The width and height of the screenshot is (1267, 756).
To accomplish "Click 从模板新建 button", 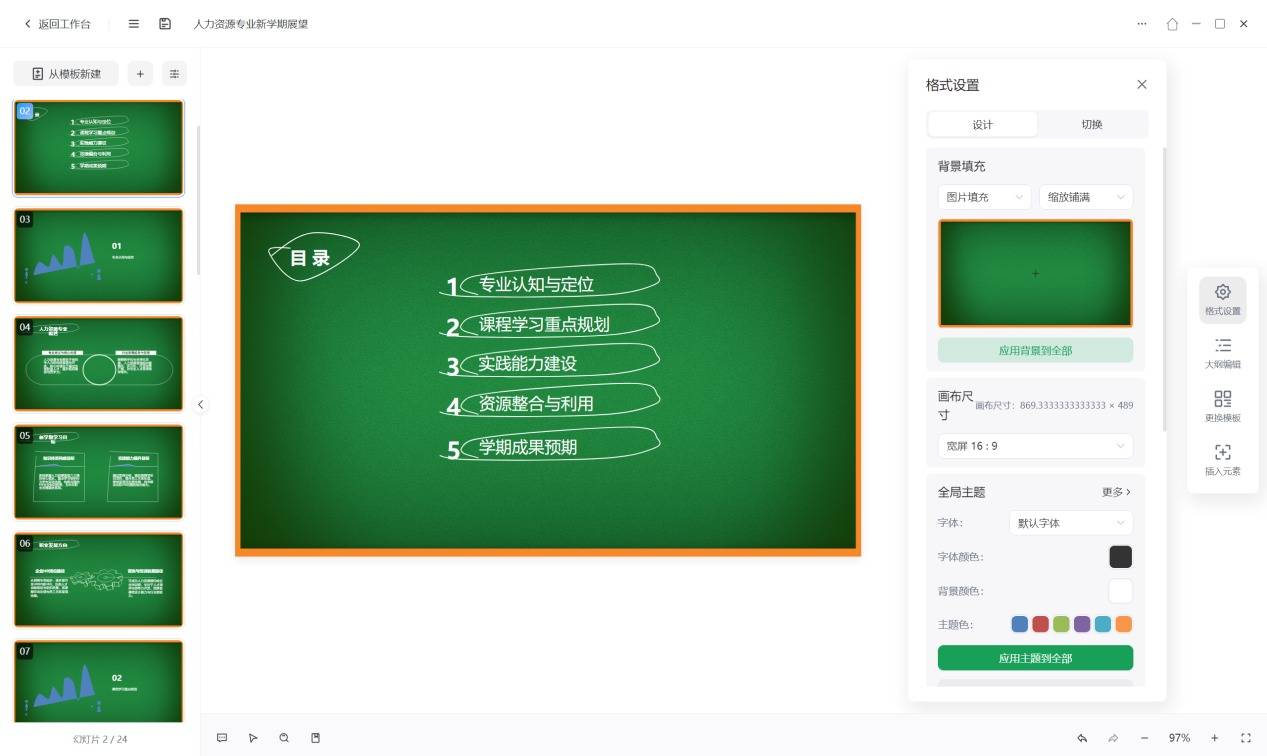I will click(66, 74).
